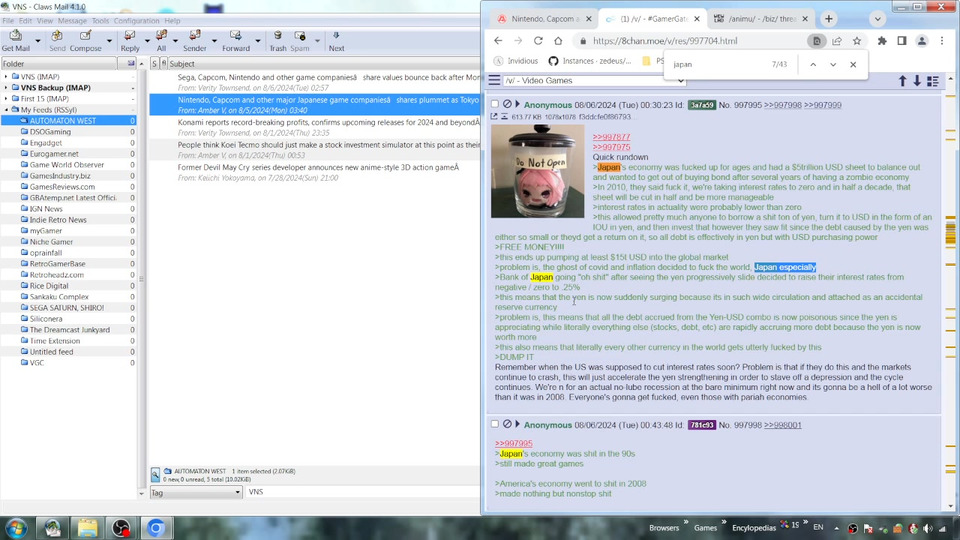Hide post 997995 circle-slash icon
This screenshot has width=960, height=540.
[507, 105]
